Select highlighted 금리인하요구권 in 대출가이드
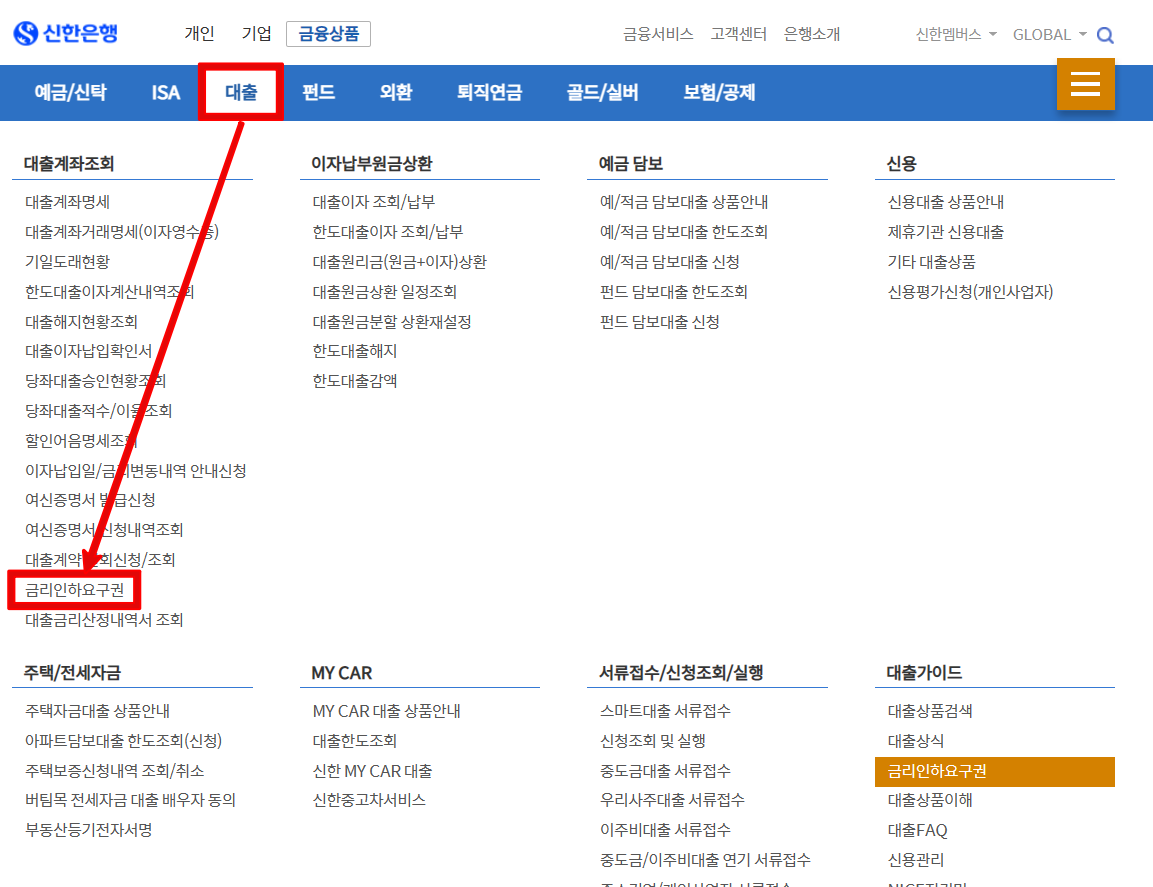1153x887 pixels. click(994, 772)
